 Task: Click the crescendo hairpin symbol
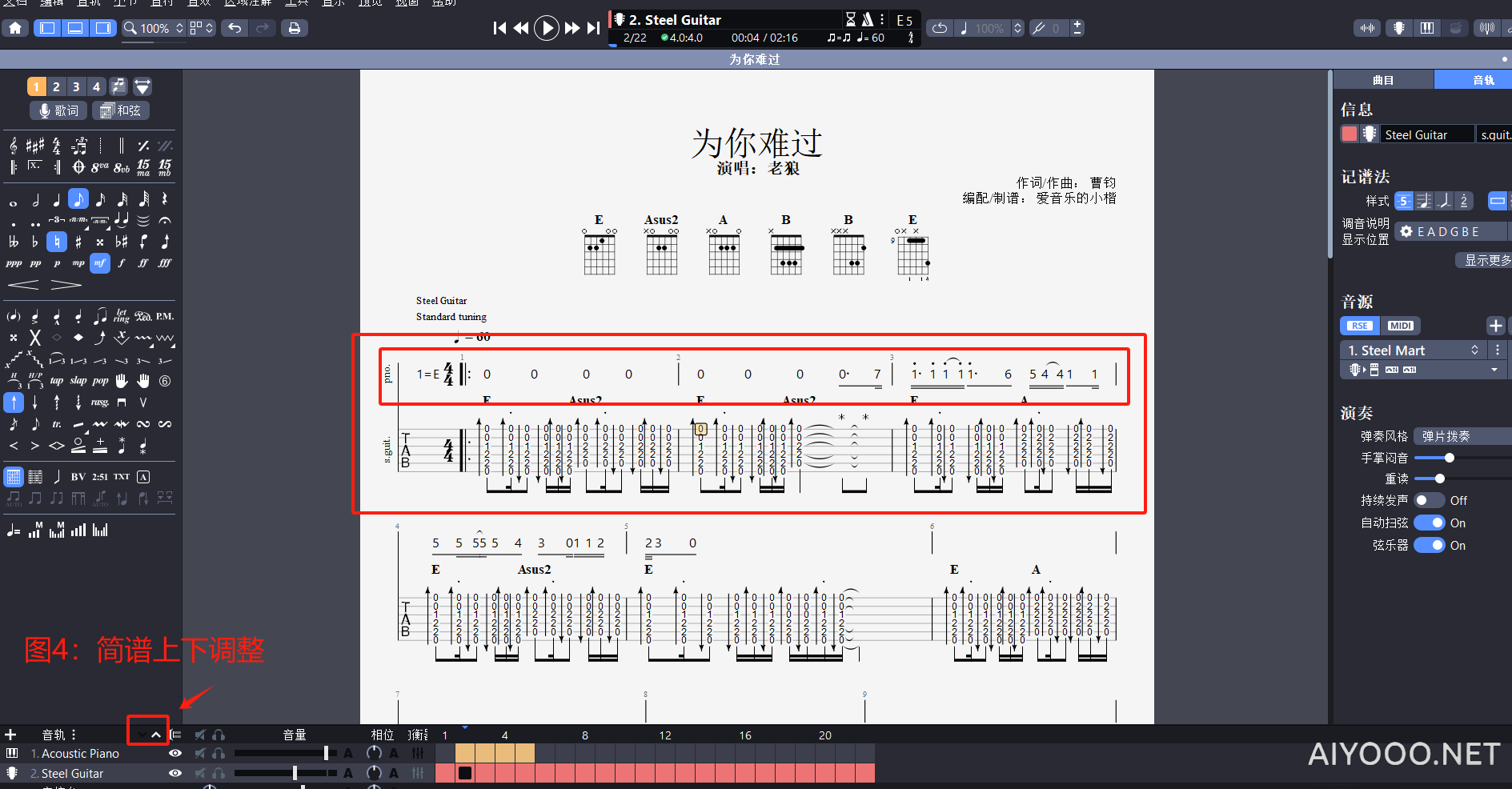(x=23, y=284)
